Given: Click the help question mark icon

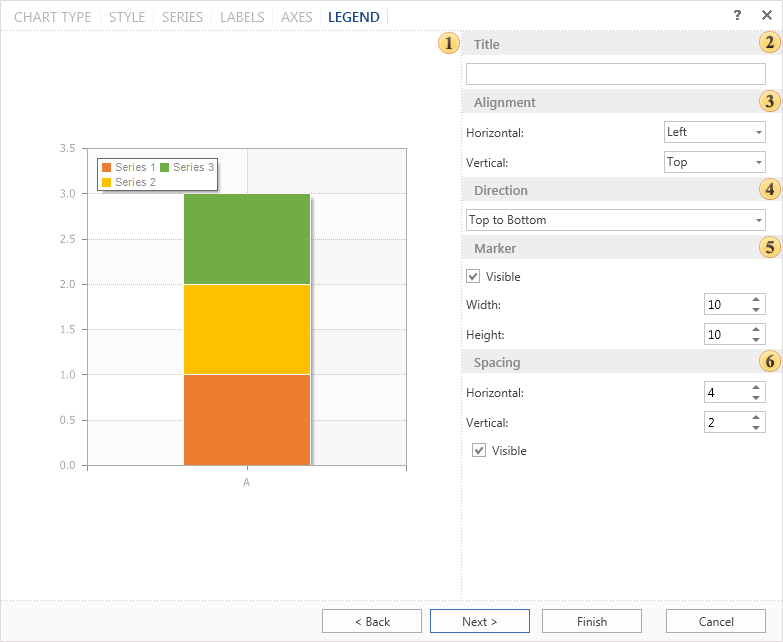Looking at the screenshot, I should (738, 16).
